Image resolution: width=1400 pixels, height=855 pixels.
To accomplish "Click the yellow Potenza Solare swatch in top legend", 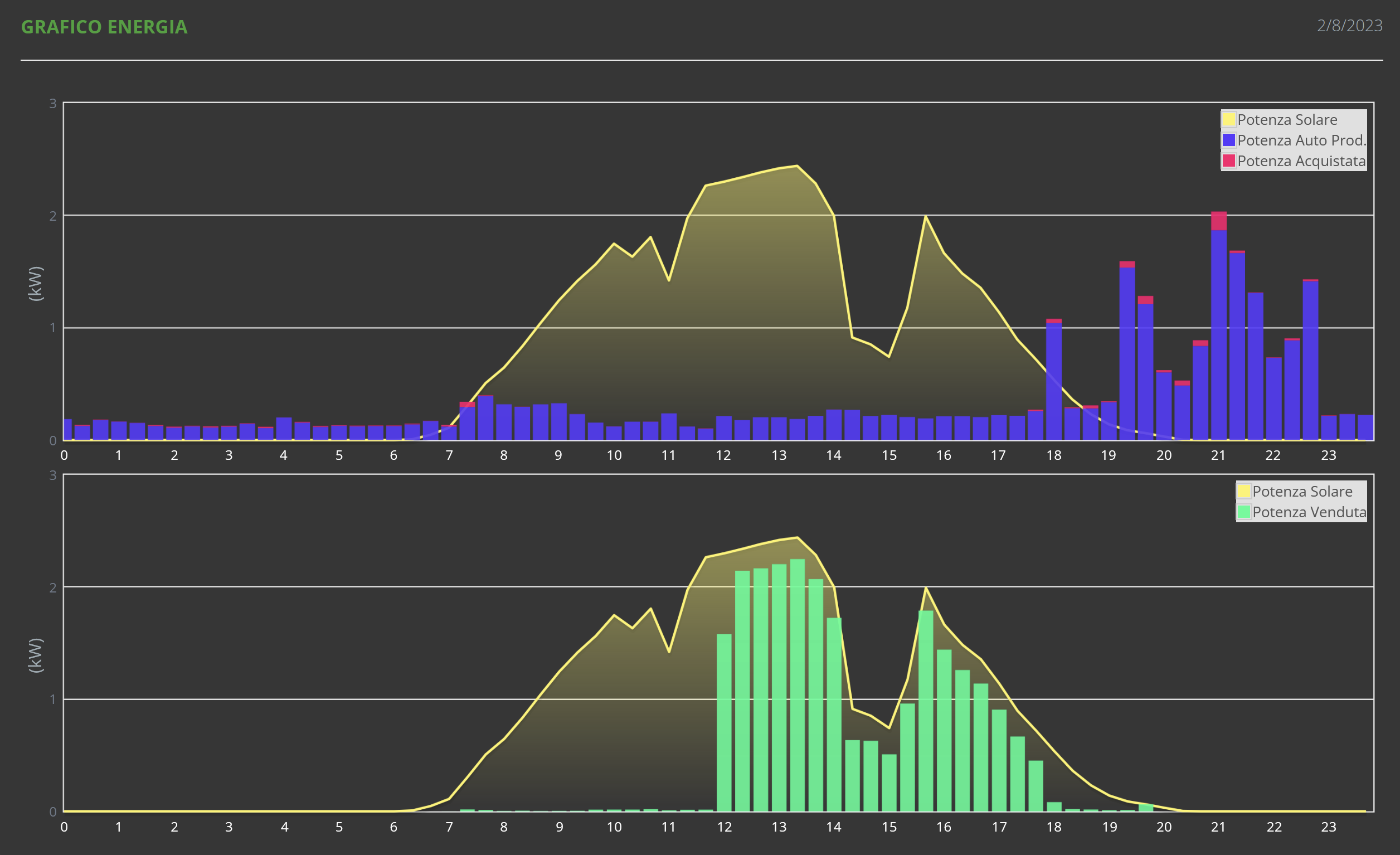I will tap(1229, 120).
